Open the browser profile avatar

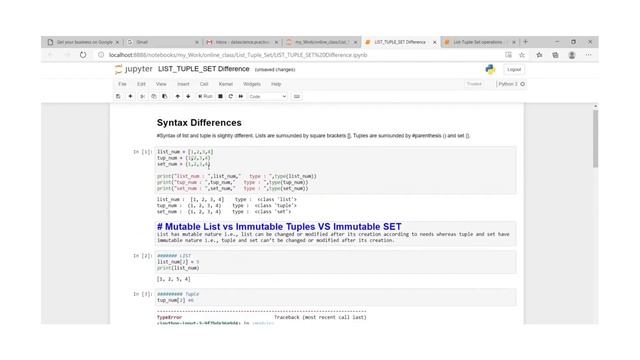pos(572,55)
